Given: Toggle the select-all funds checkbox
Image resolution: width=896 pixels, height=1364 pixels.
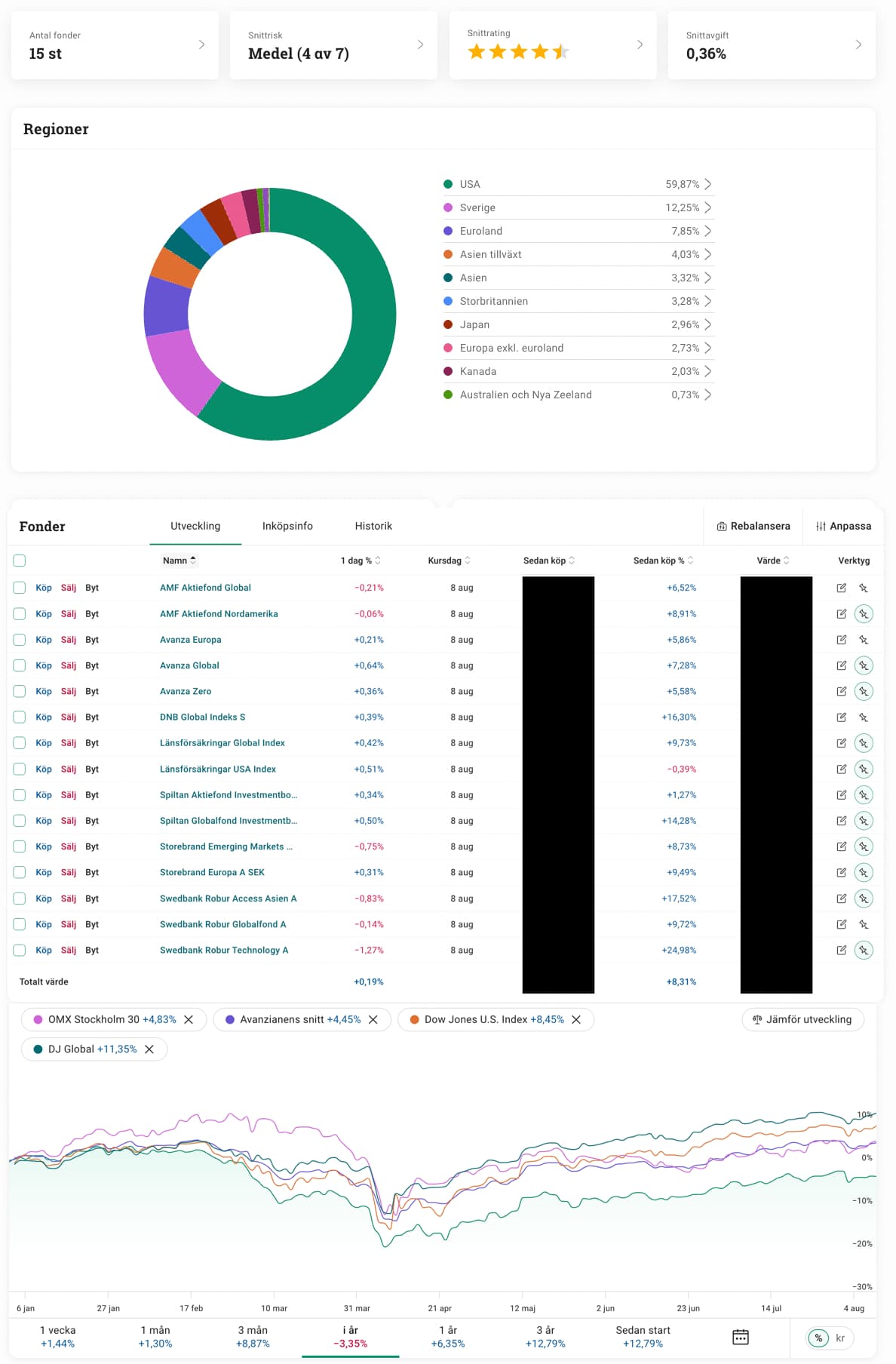Looking at the screenshot, I should [x=20, y=561].
